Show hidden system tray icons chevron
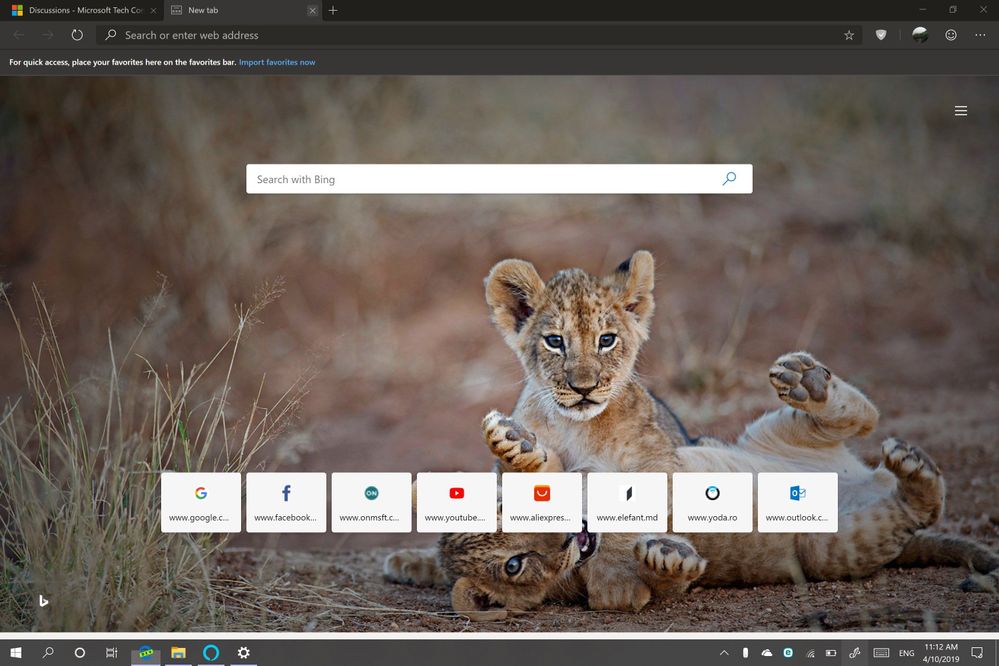 click(724, 653)
